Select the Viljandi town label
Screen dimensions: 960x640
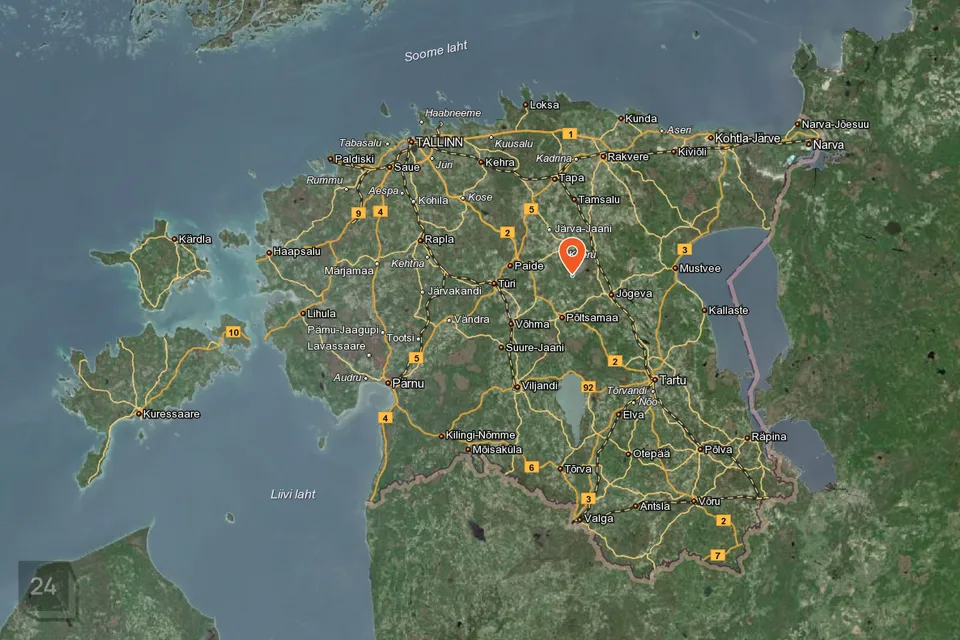click(540, 385)
